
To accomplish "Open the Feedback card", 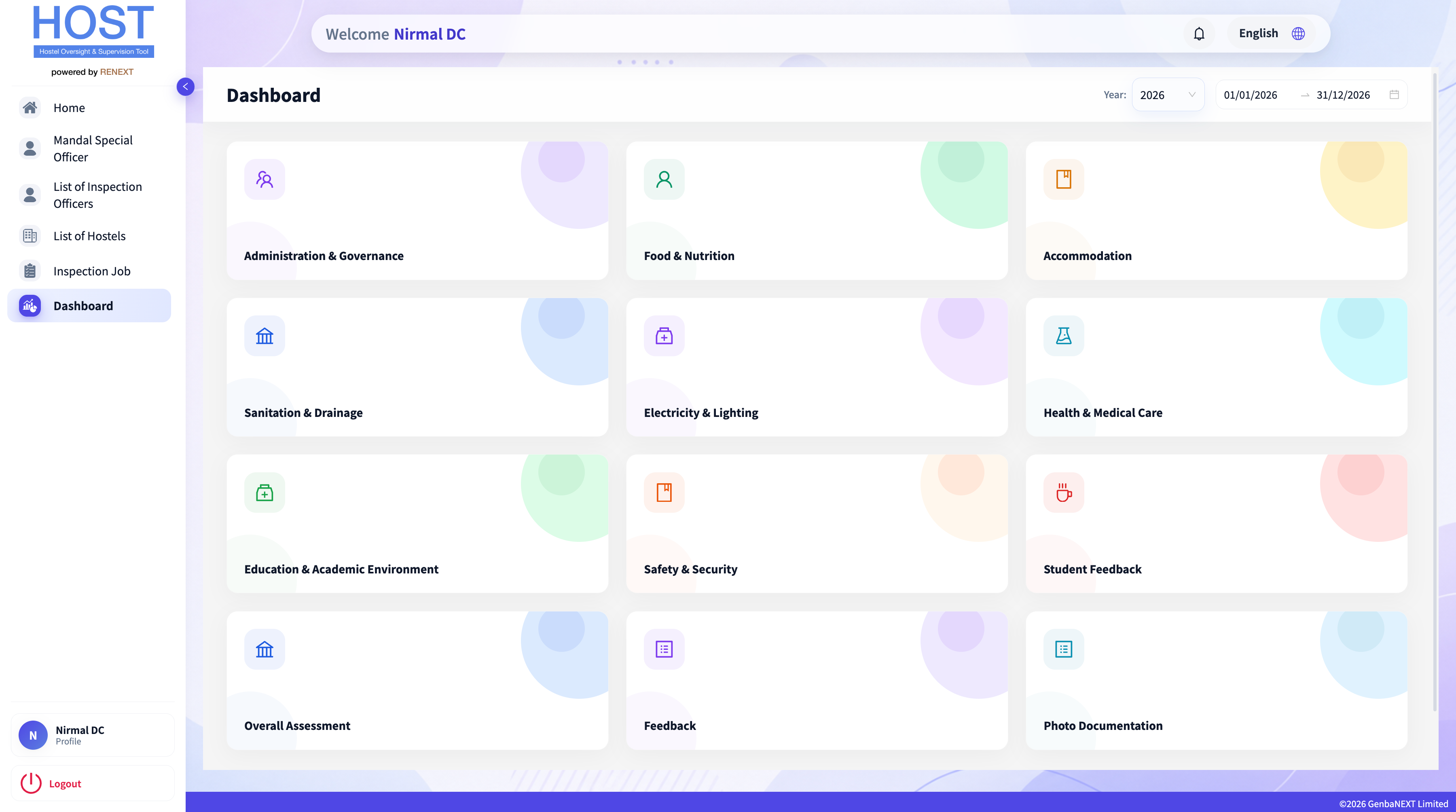I will coord(817,681).
